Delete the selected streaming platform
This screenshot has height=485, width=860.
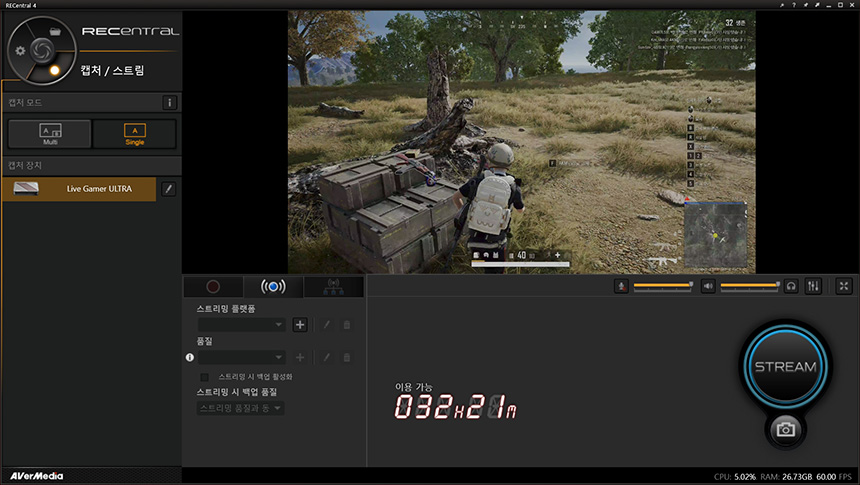click(347, 325)
